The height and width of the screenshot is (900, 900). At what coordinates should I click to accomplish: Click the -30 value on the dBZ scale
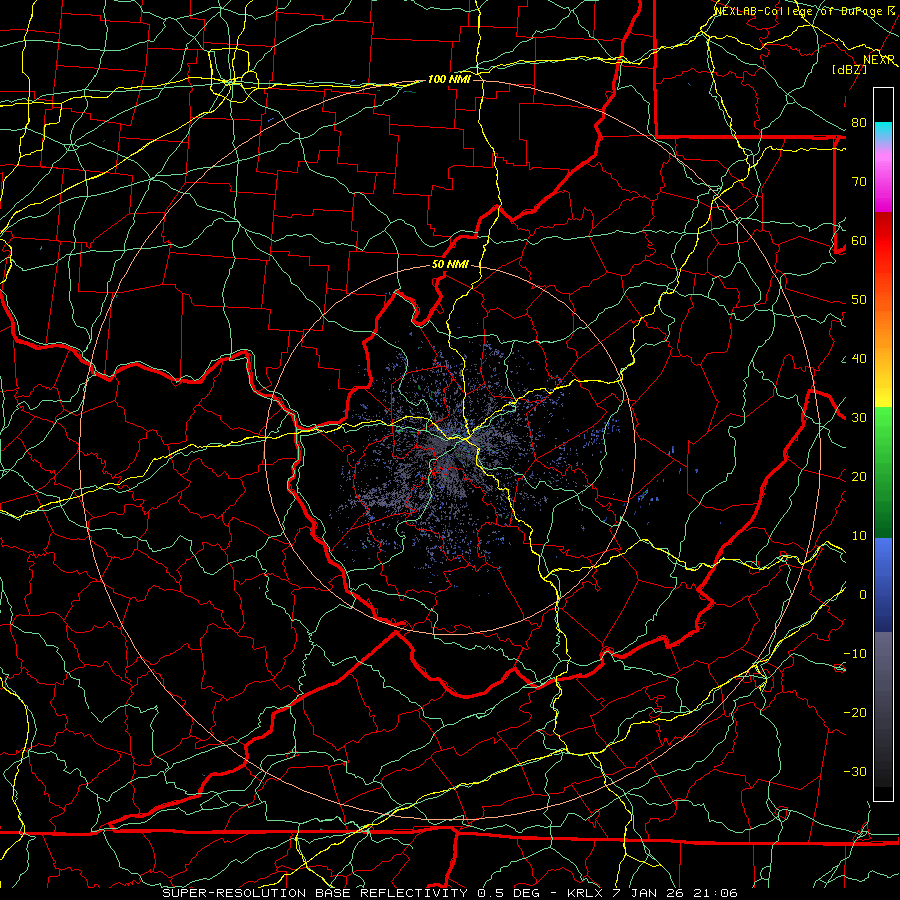pos(855,771)
